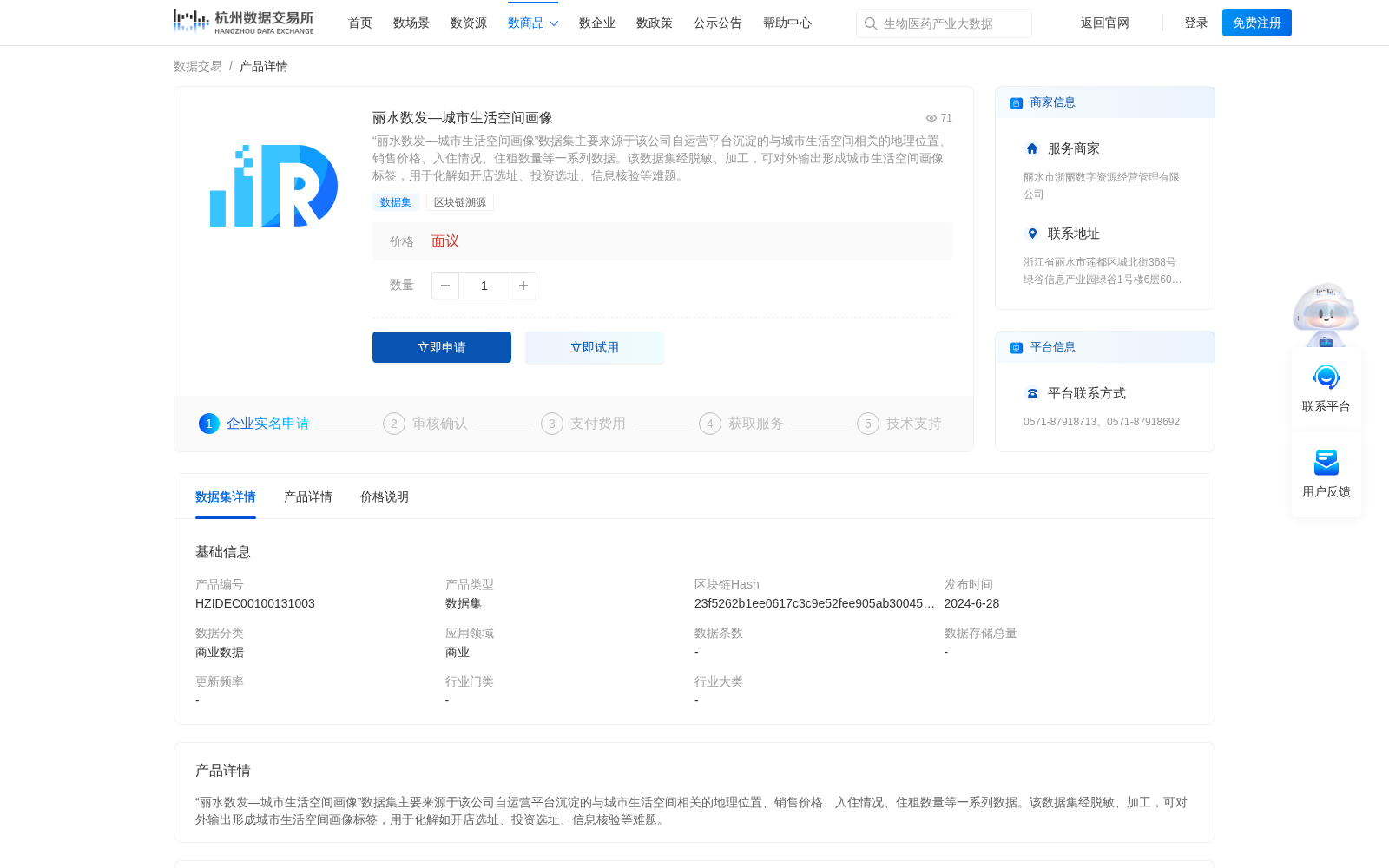Click 登录 link
The image size is (1389, 868).
[x=1196, y=23]
